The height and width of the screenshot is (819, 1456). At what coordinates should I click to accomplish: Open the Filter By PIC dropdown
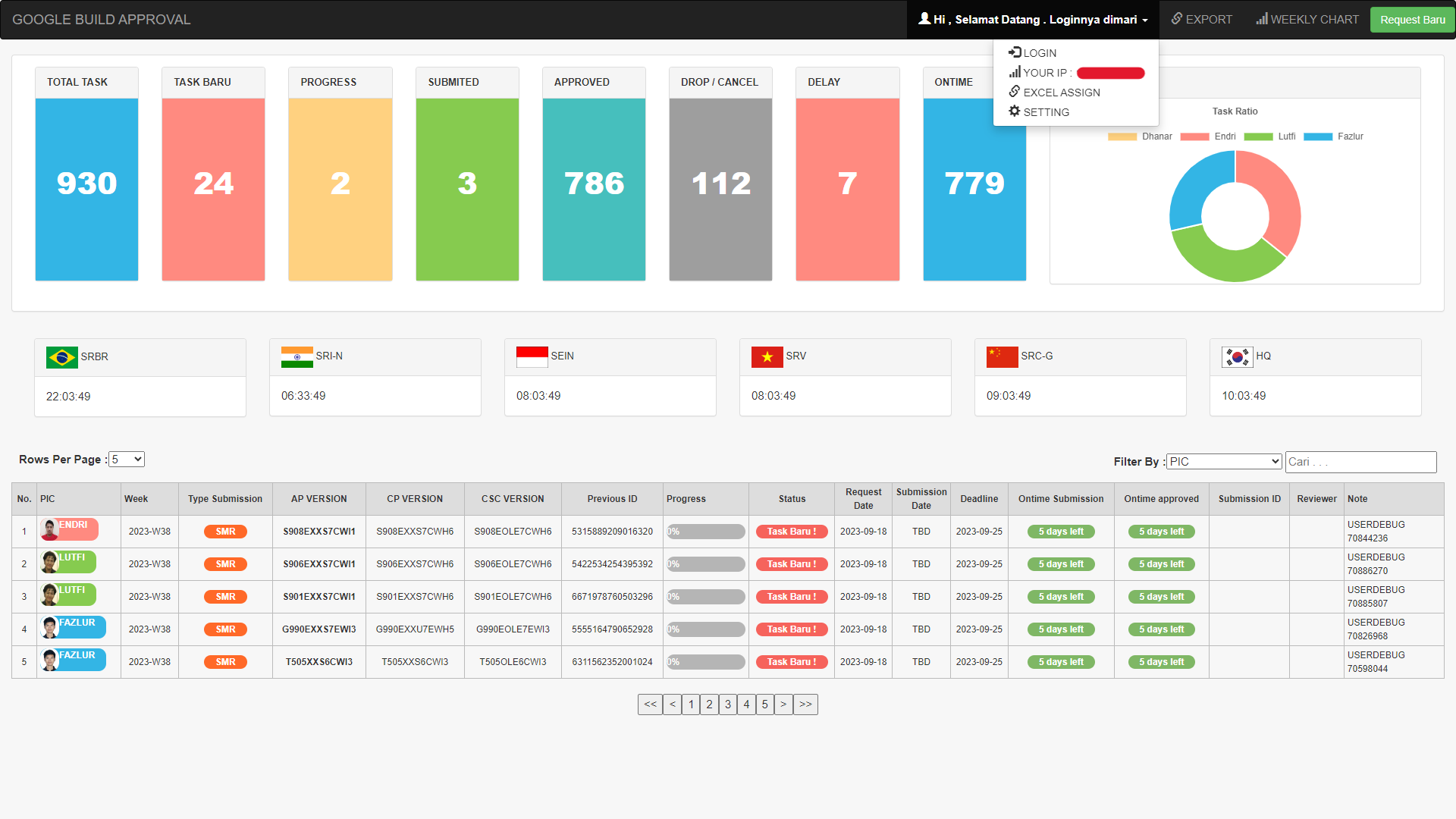1222,461
